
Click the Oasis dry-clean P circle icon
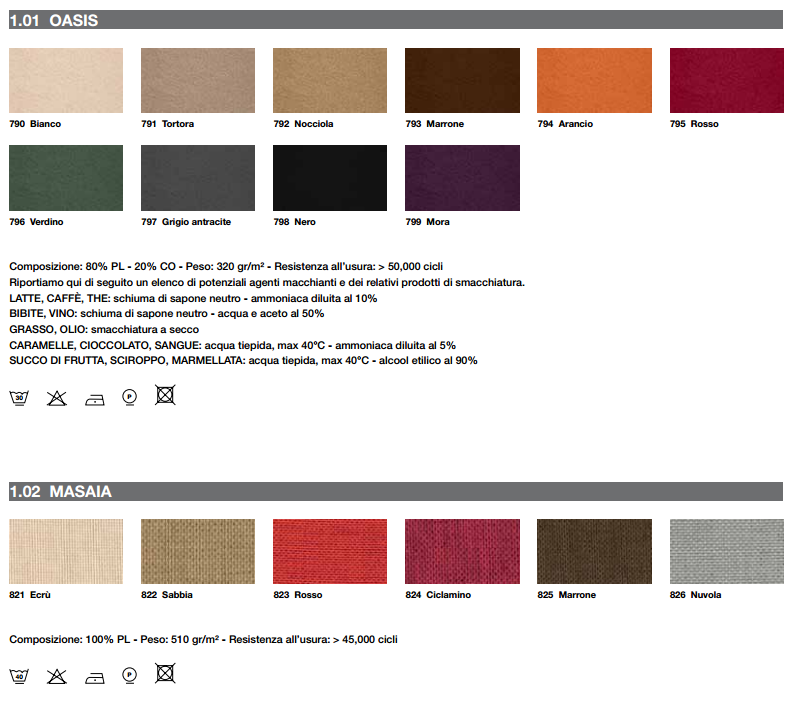point(130,397)
